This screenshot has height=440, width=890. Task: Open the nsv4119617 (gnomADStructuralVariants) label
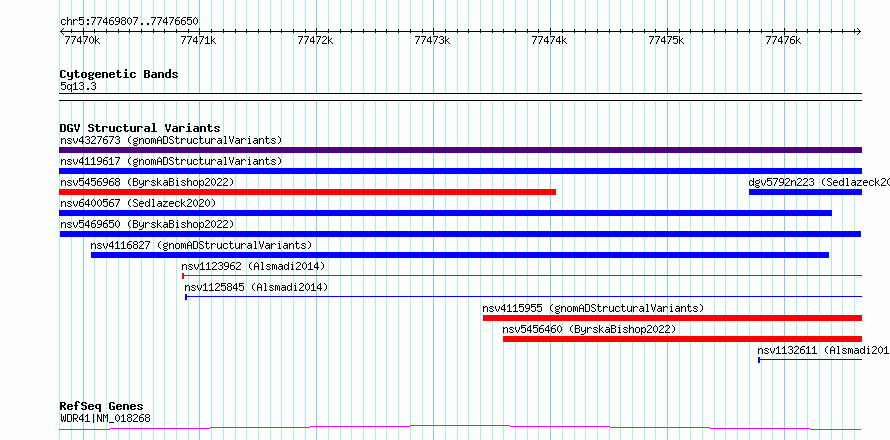[x=171, y=161]
